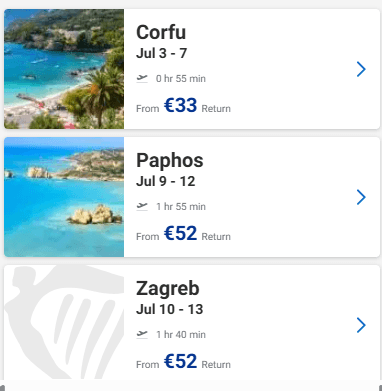Choose the Jul 3 - 7 date range
The width and height of the screenshot is (382, 391).
162,53
